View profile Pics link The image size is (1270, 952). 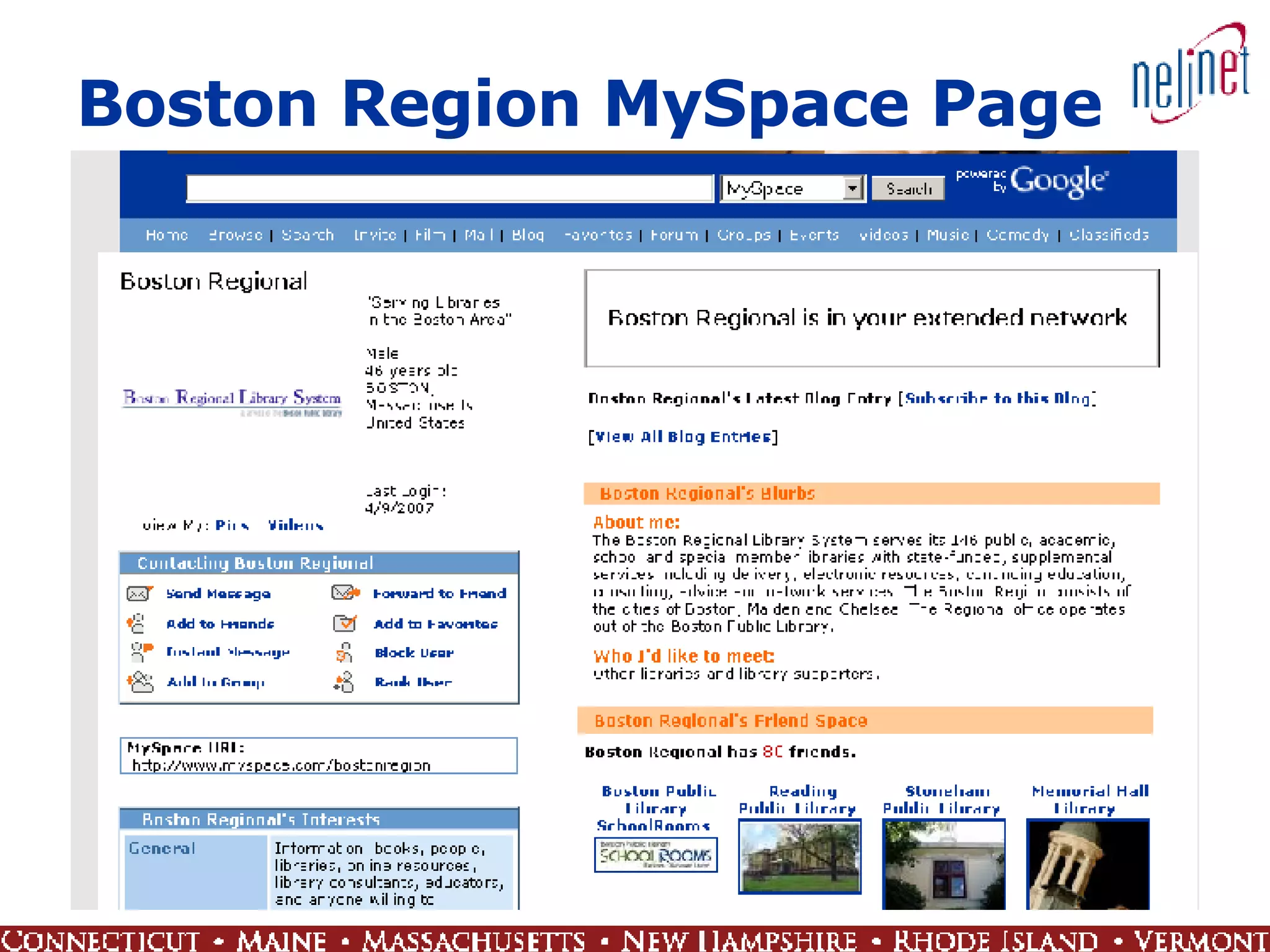click(232, 526)
